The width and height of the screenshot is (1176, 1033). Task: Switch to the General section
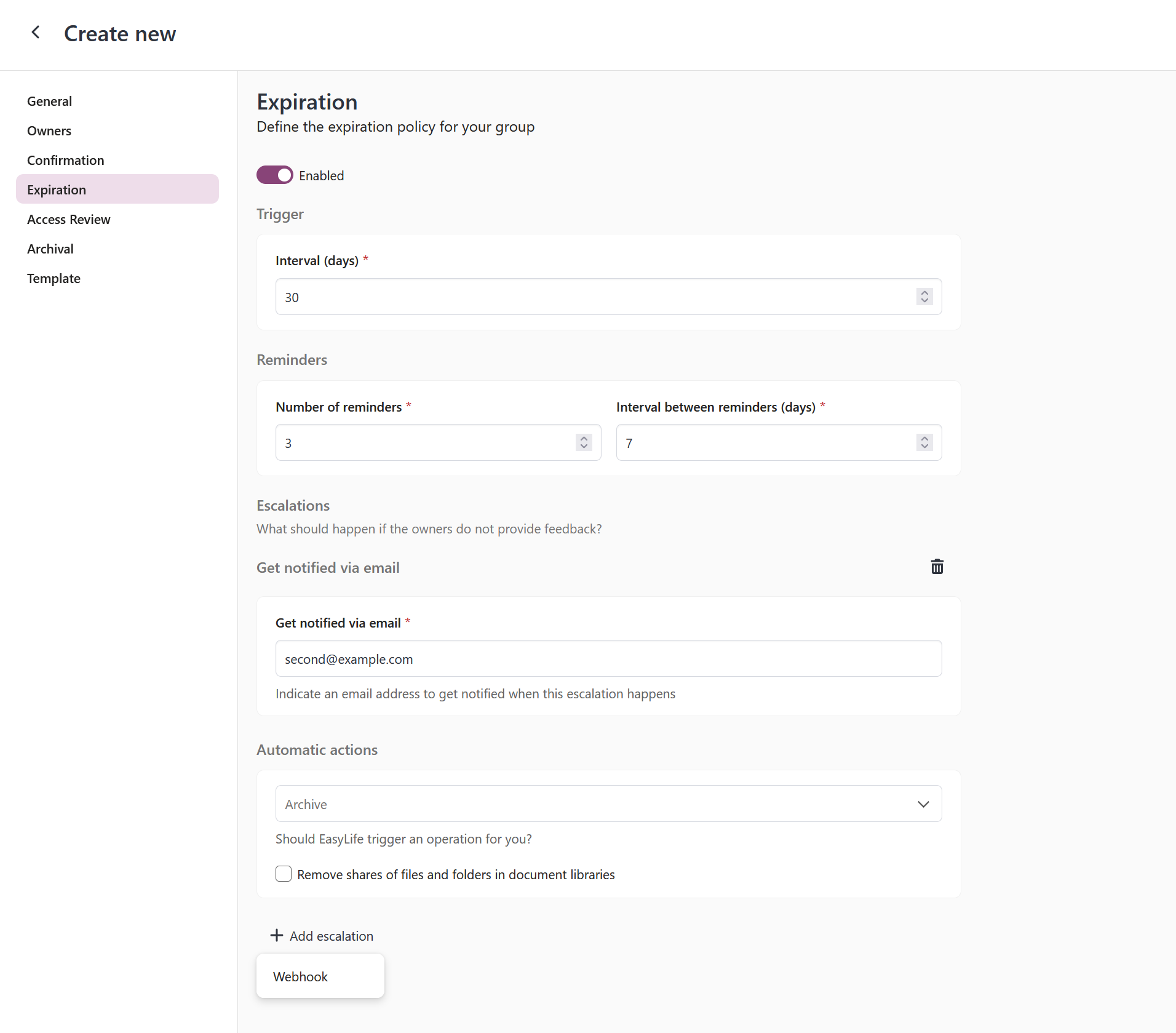(49, 101)
